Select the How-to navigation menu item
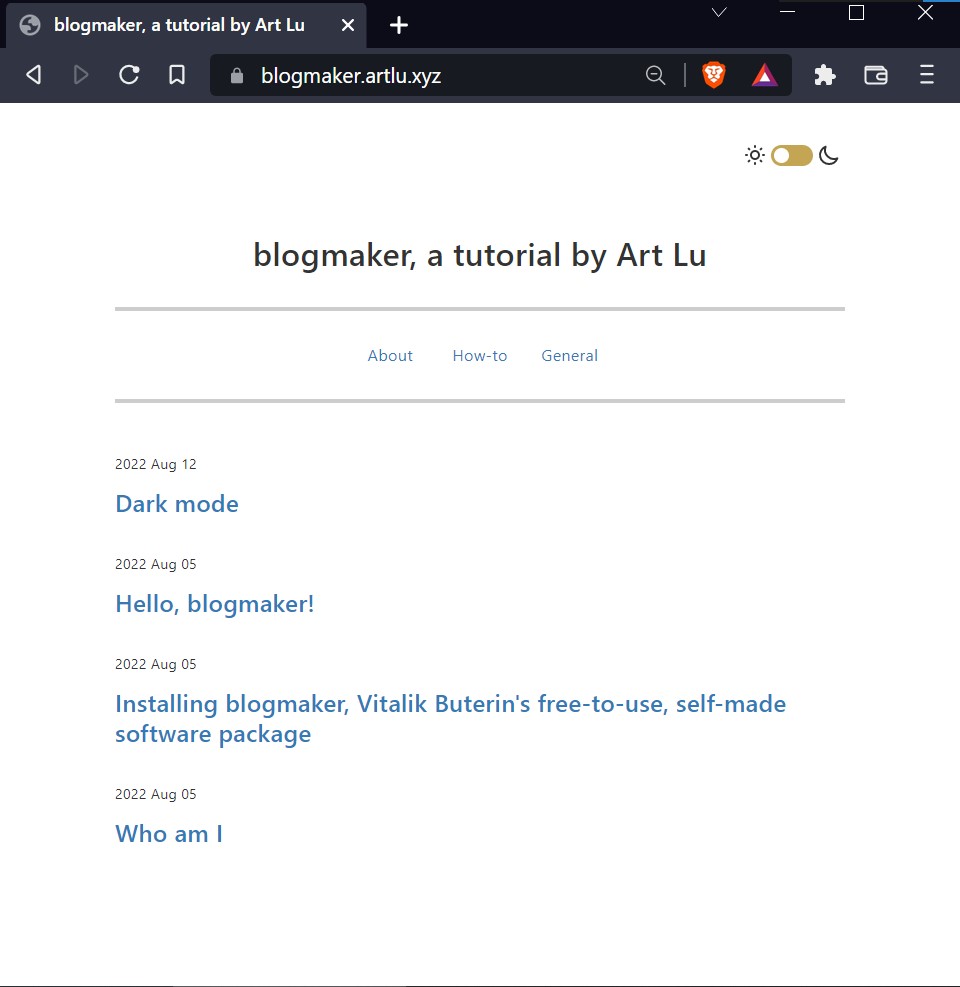This screenshot has height=987, width=960. (480, 355)
